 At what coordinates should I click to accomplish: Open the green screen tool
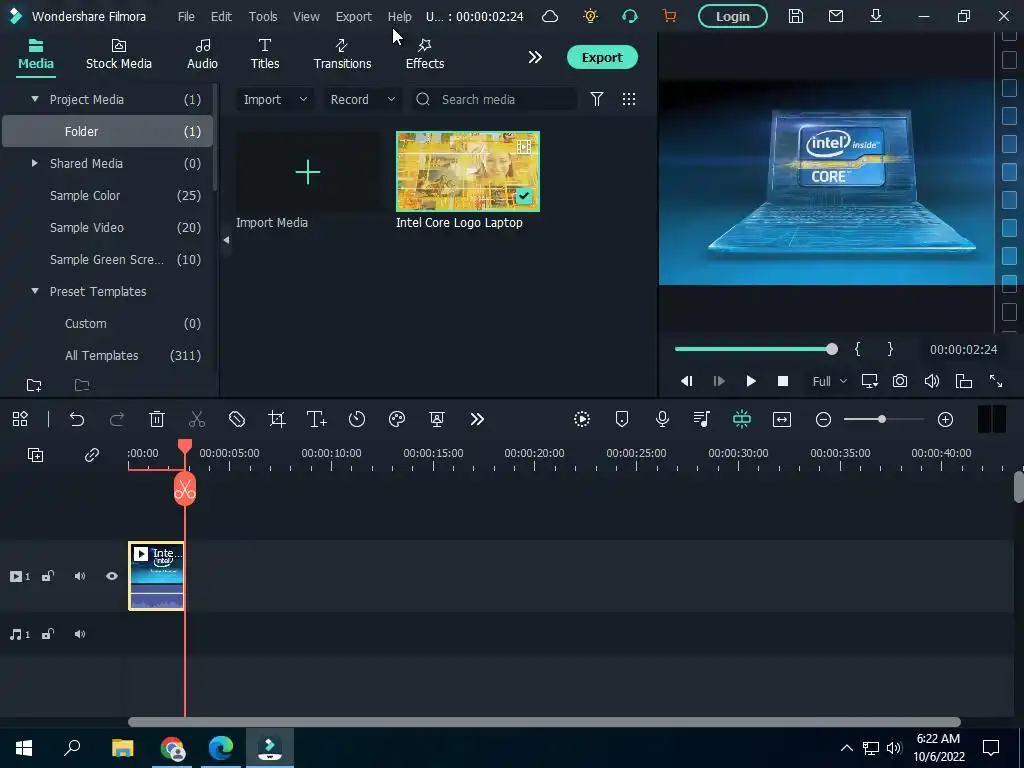coord(437,419)
